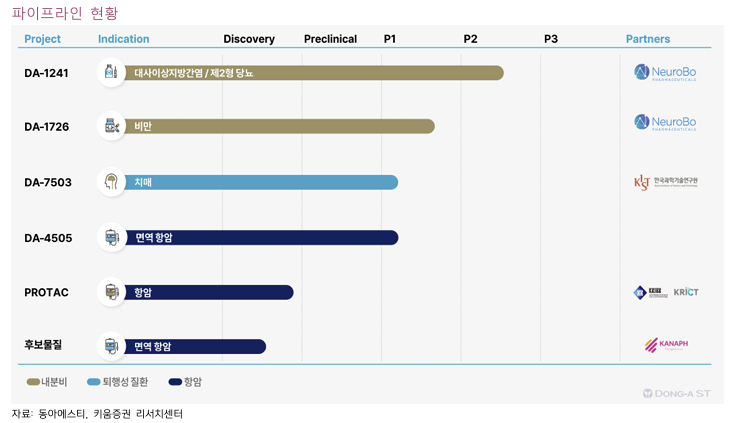Click the DA-1241 project label
This screenshot has height=423, width=730.
[46, 73]
